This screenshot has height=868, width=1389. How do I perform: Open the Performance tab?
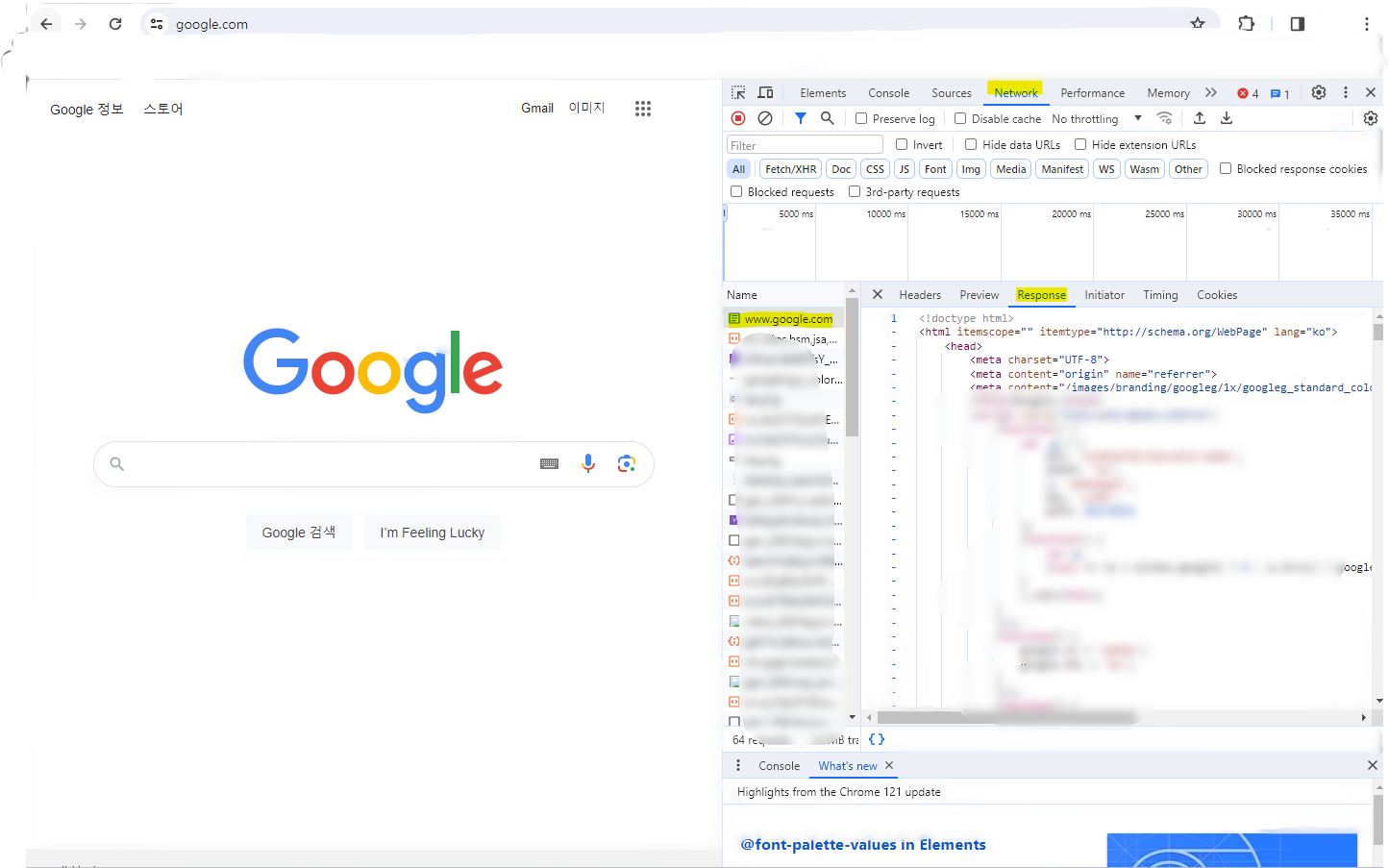tap(1092, 93)
